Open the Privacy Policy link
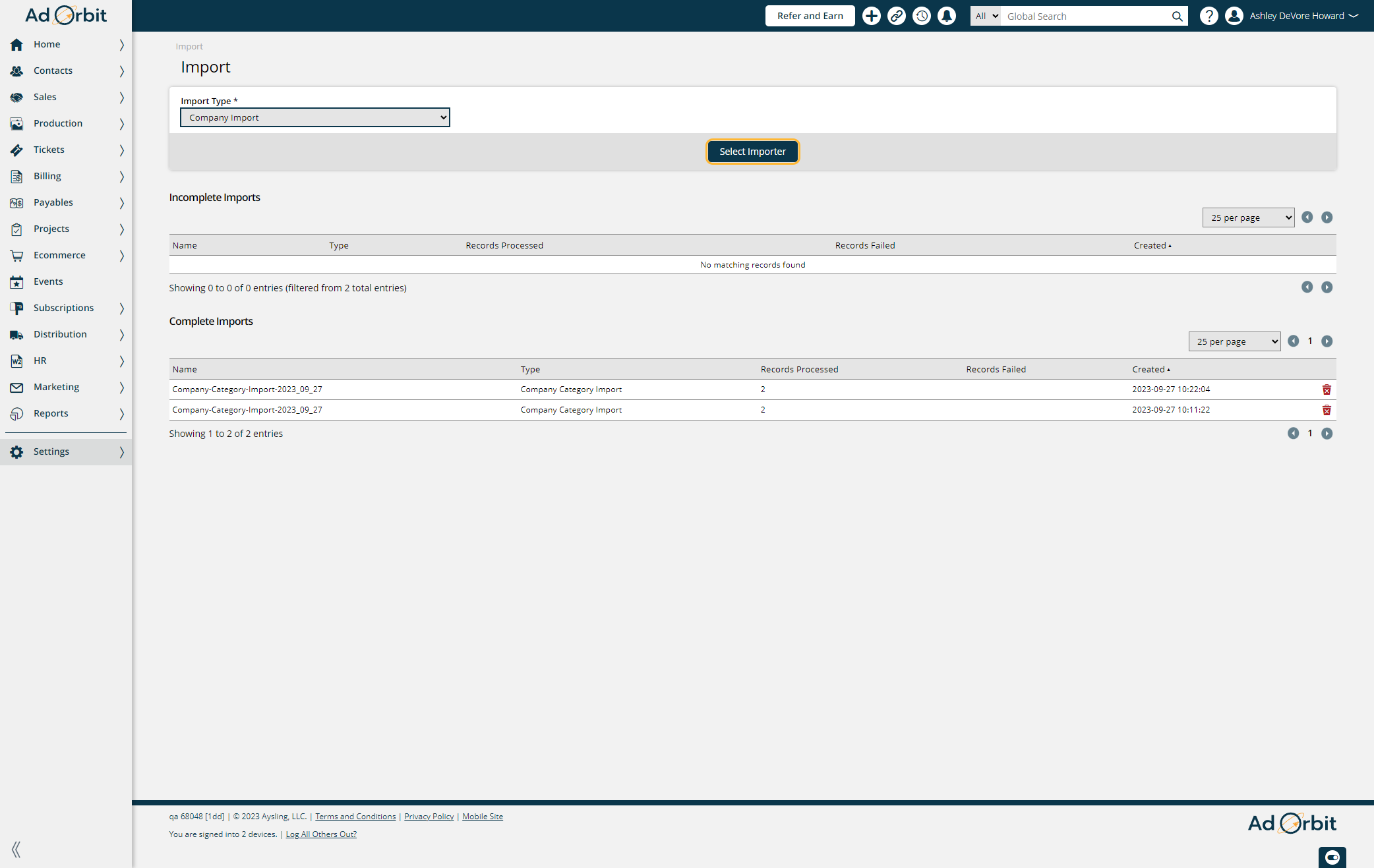Screen dimensions: 1374x868 point(429,817)
